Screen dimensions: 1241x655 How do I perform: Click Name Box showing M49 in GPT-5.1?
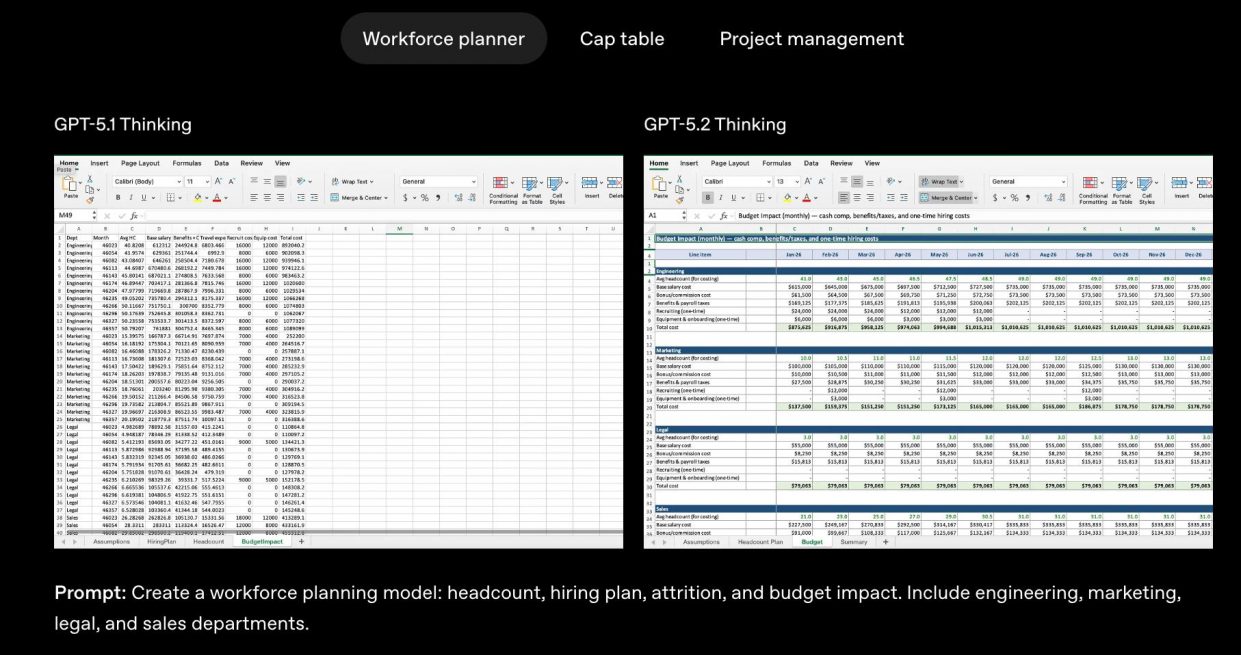pyautogui.click(x=75, y=215)
